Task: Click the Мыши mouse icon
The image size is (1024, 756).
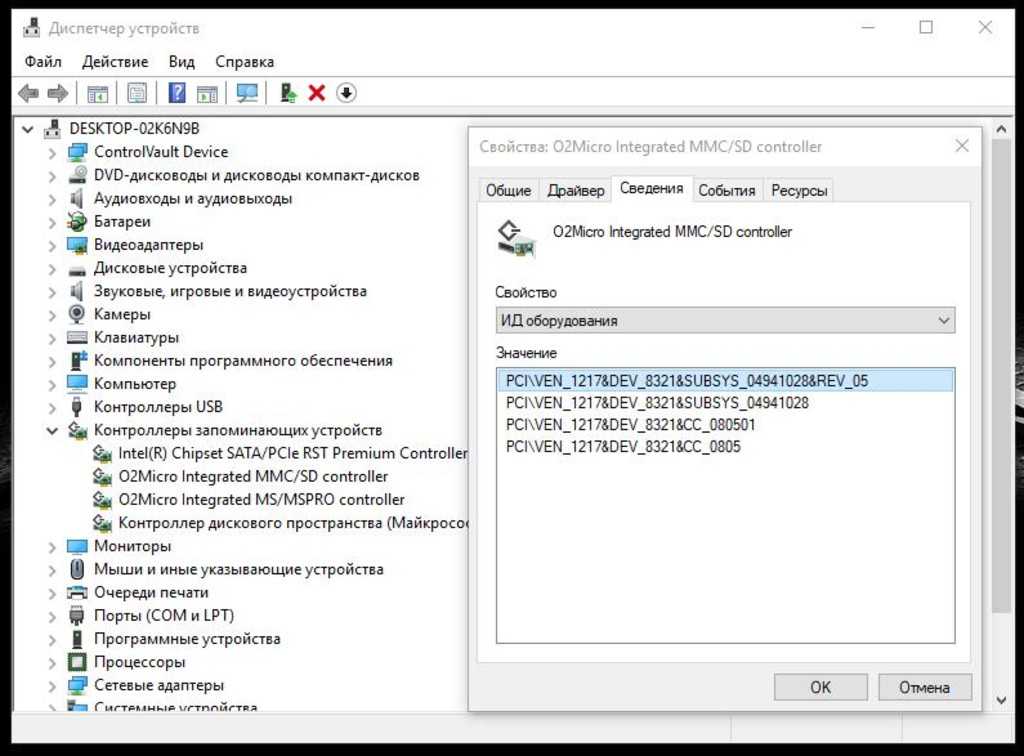Action: [77, 569]
